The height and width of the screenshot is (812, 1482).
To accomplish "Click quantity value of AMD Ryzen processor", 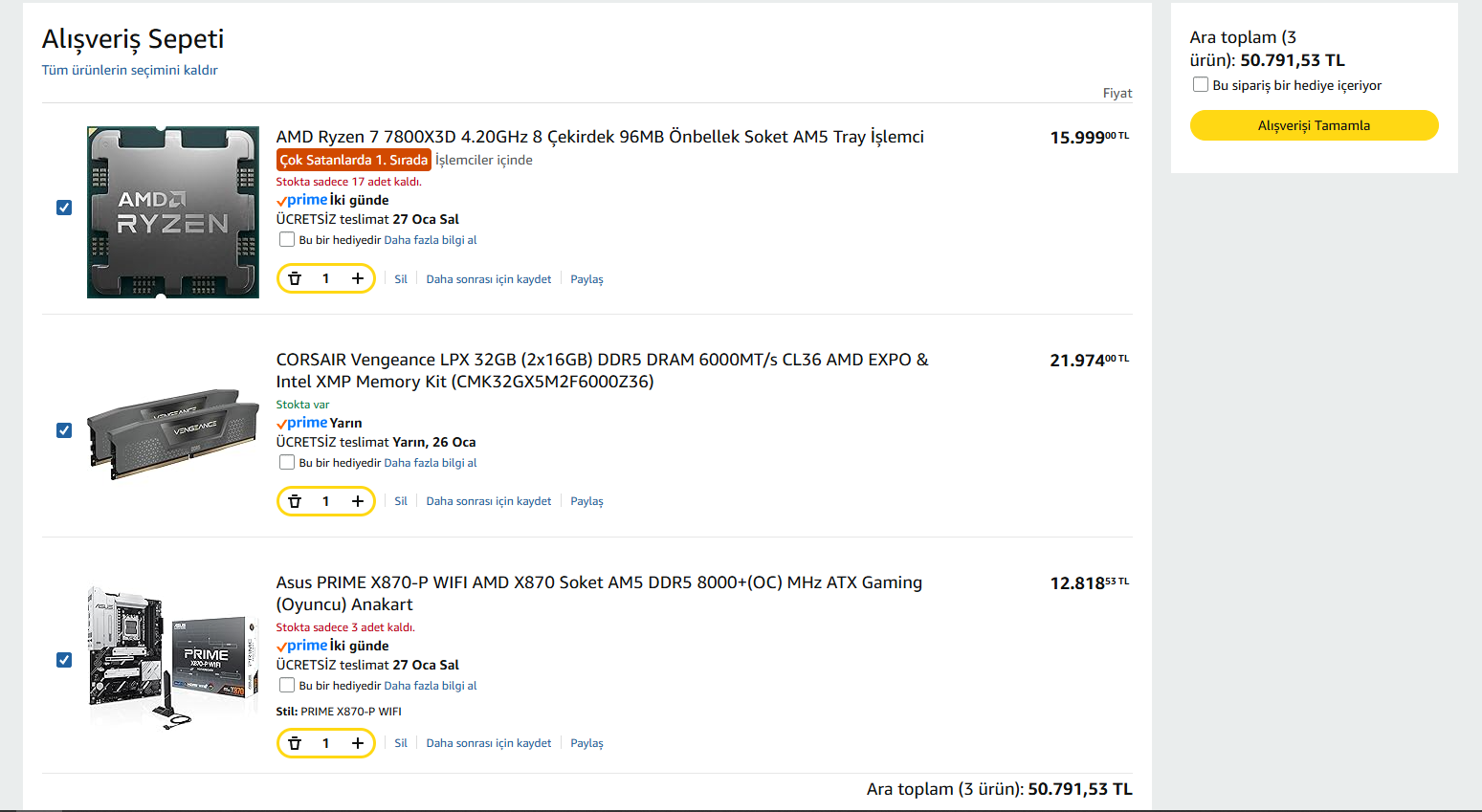I will 326,278.
